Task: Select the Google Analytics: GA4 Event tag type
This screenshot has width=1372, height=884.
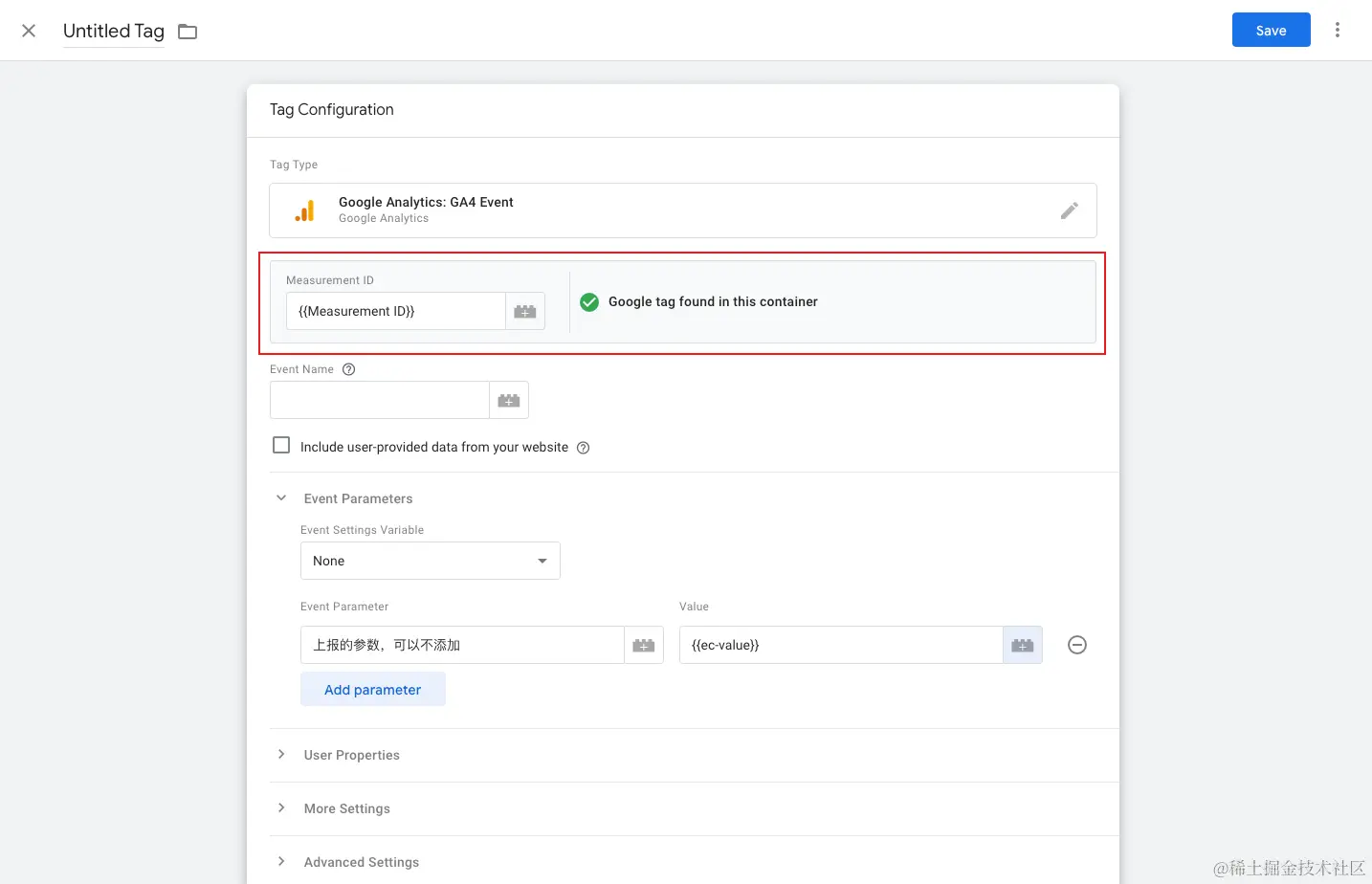Action: click(x=683, y=210)
